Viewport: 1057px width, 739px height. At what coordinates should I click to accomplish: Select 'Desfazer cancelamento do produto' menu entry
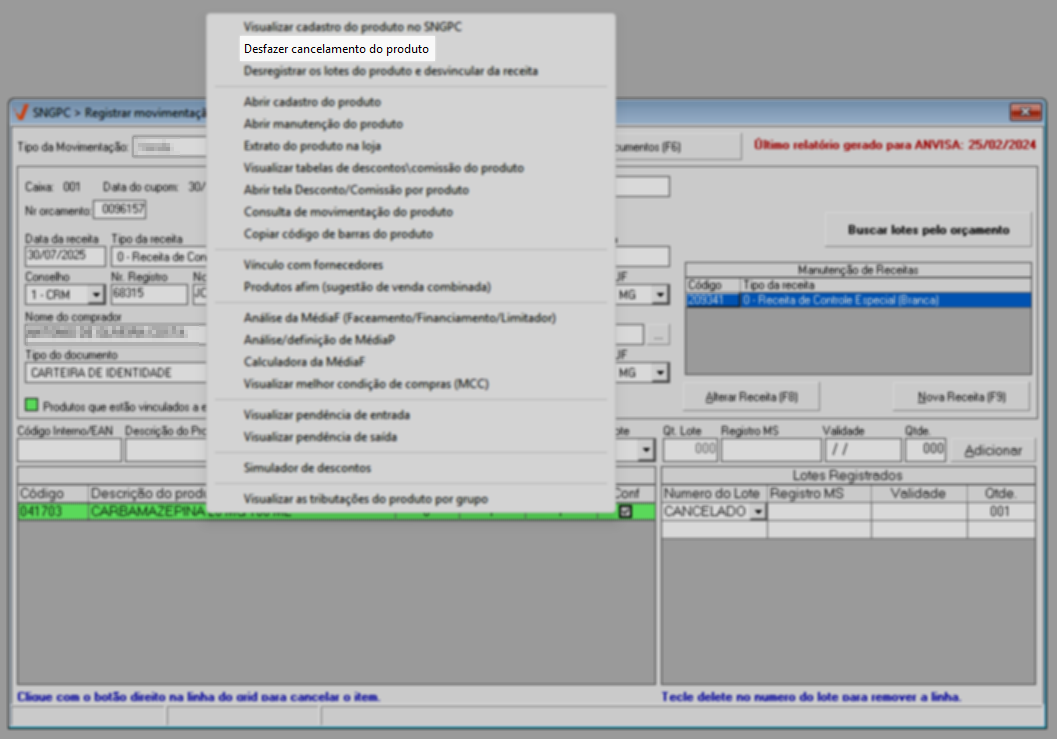pos(336,49)
